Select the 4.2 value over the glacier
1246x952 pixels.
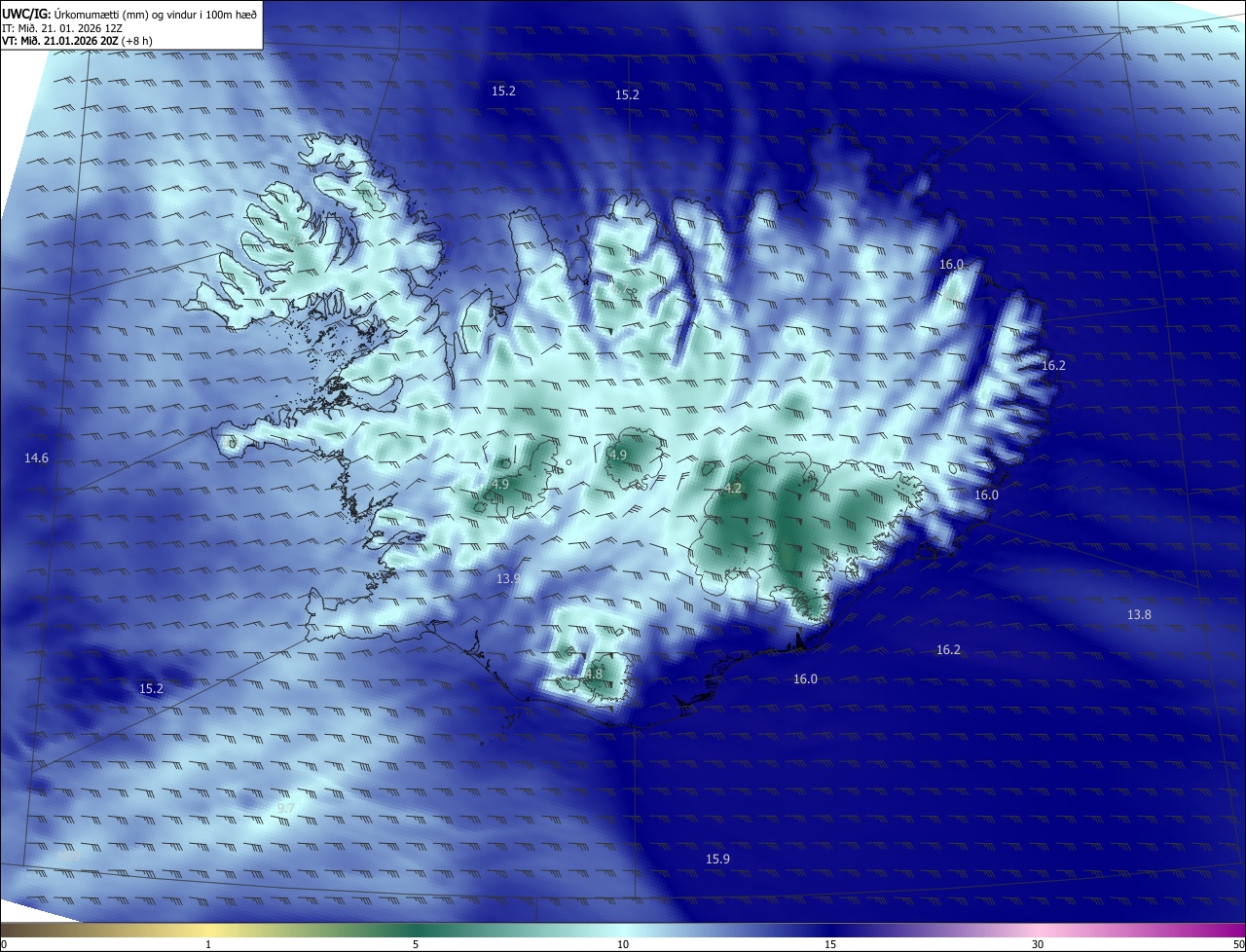(x=733, y=488)
